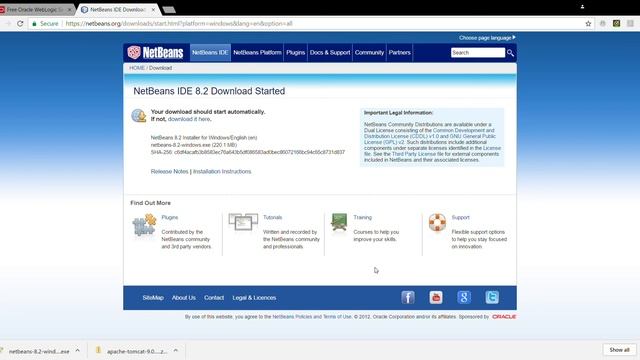The height and width of the screenshot is (360, 640).
Task: Select the NetBeans IDE Download tab
Action: 118,9
